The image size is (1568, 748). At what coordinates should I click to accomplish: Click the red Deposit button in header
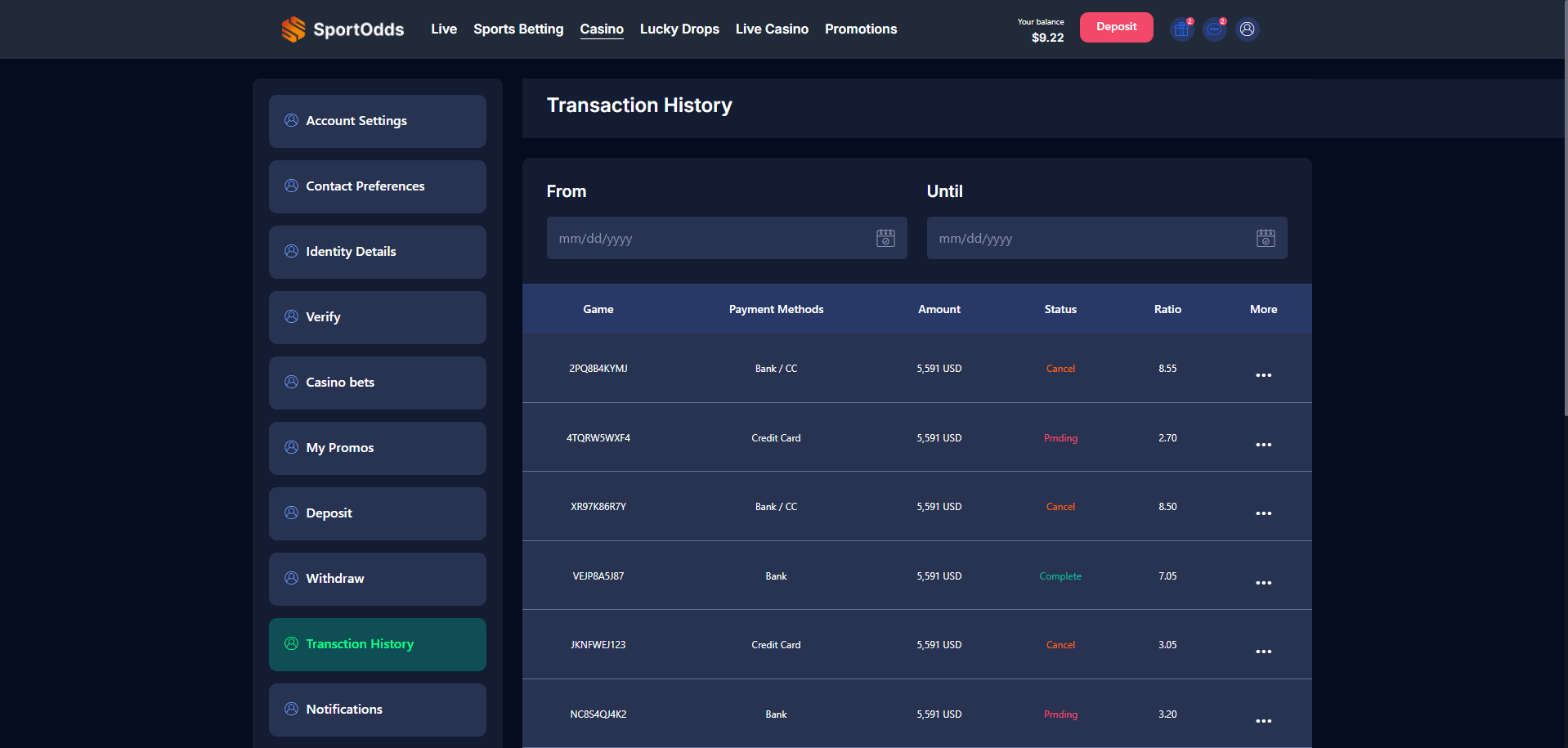tap(1116, 27)
